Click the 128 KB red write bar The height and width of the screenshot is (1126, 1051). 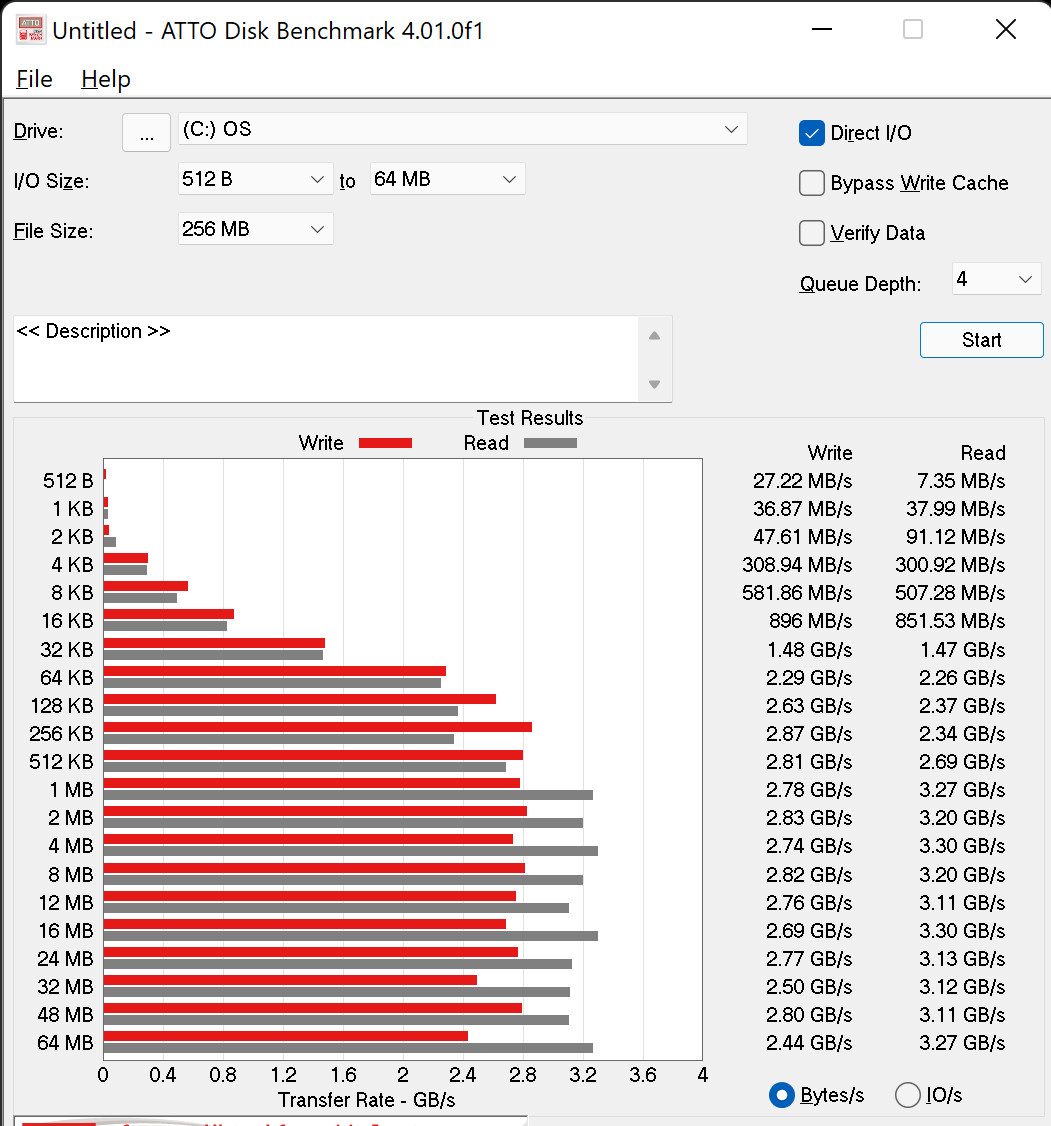click(299, 699)
